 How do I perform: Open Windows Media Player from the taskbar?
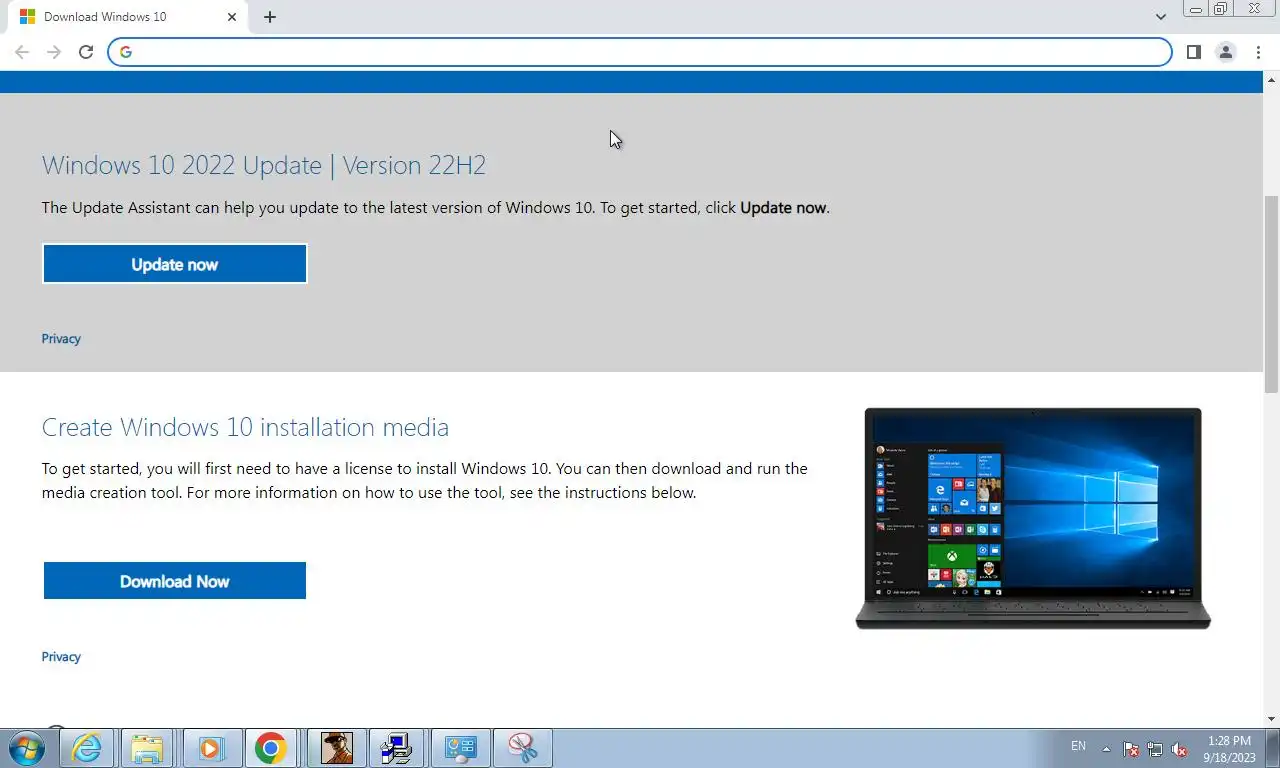click(x=210, y=748)
